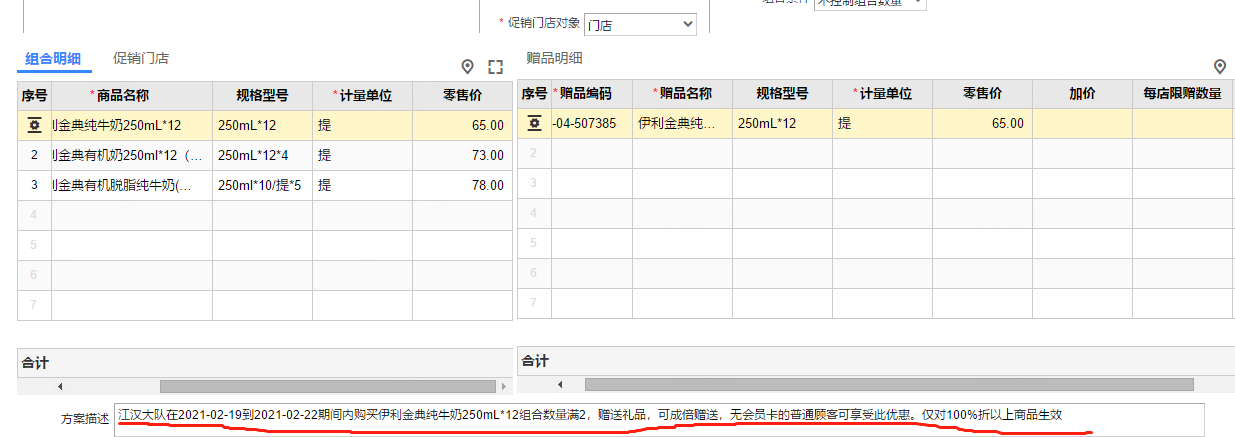The image size is (1235, 437).
Task: Click row number 3 in 组合明细 table
Action: coord(34,186)
